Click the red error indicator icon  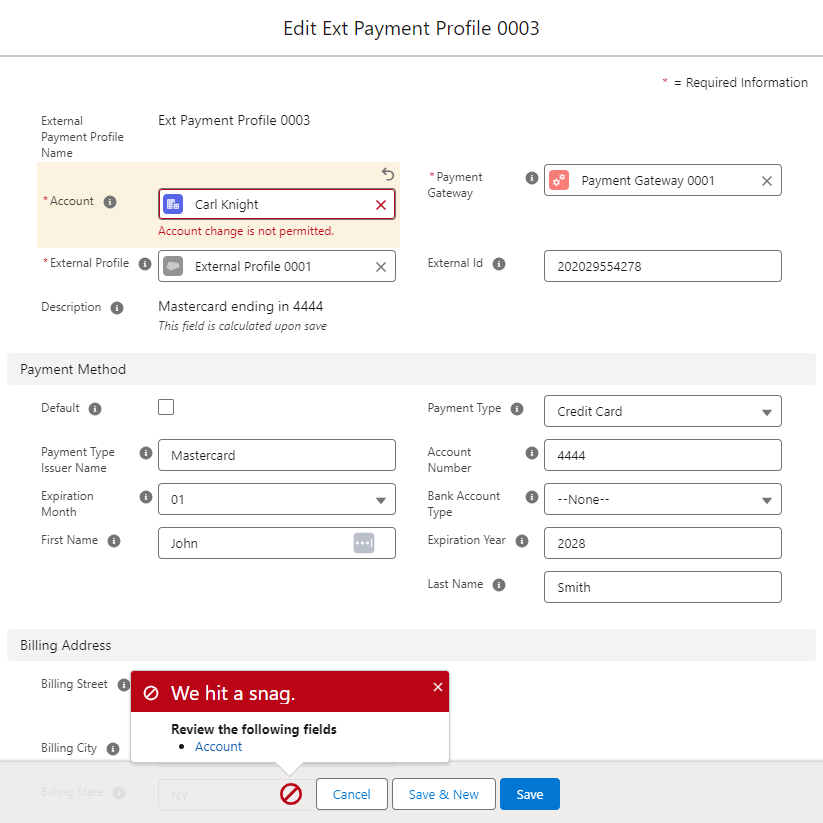291,794
